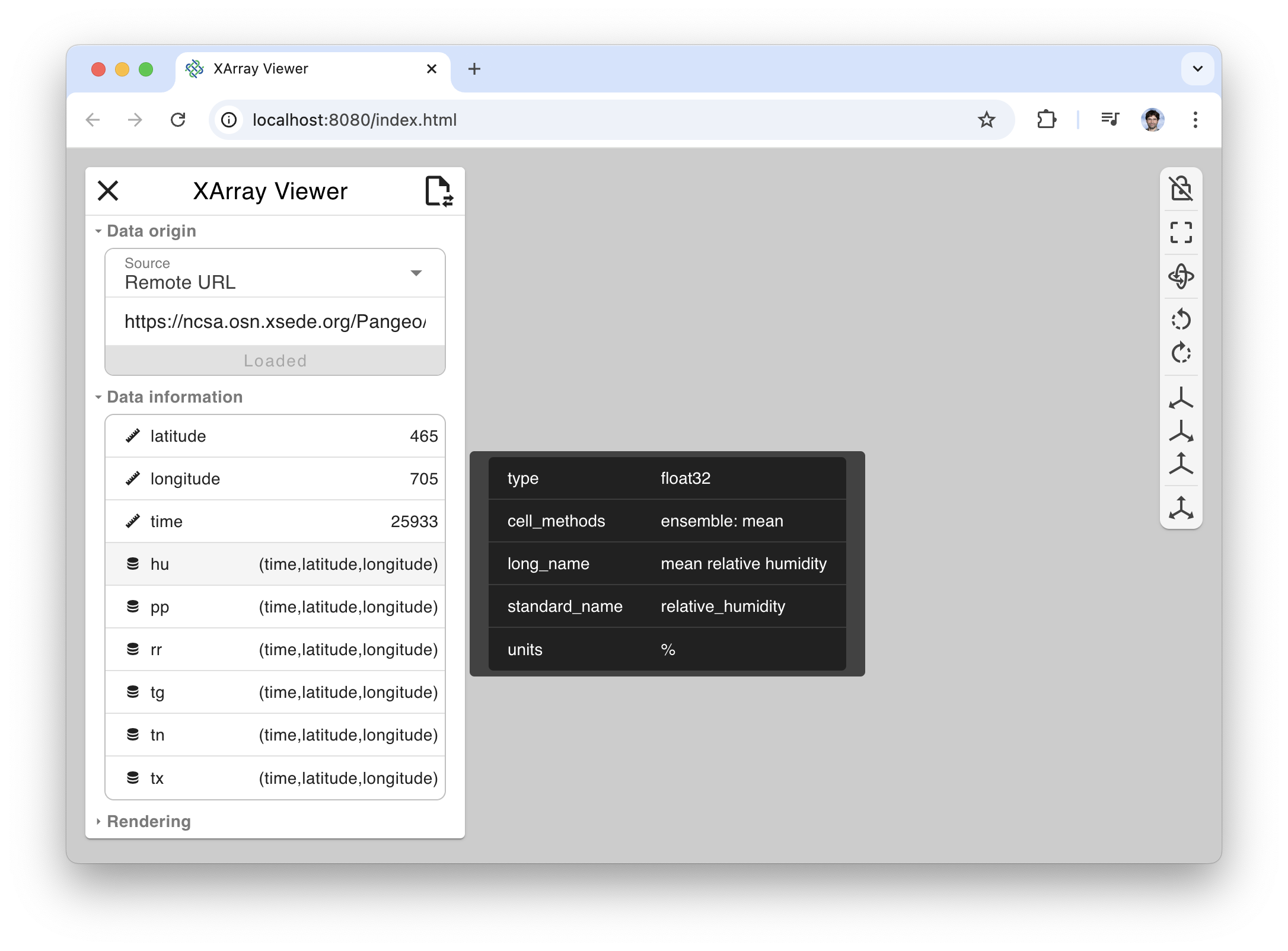Collapse the Data information section
This screenshot has height=951, width=1288.
coord(169,397)
